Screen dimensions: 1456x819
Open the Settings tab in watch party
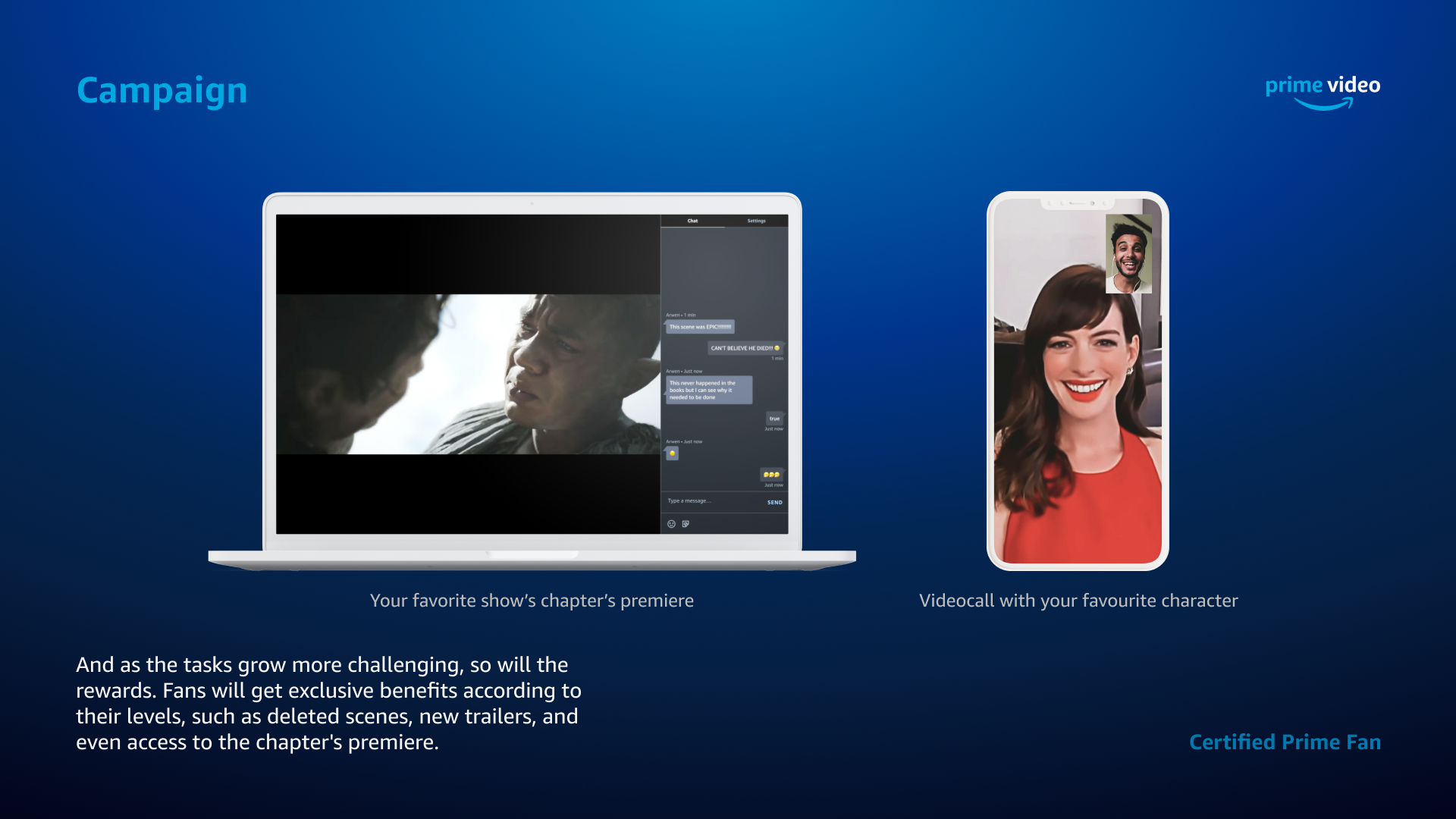click(756, 221)
